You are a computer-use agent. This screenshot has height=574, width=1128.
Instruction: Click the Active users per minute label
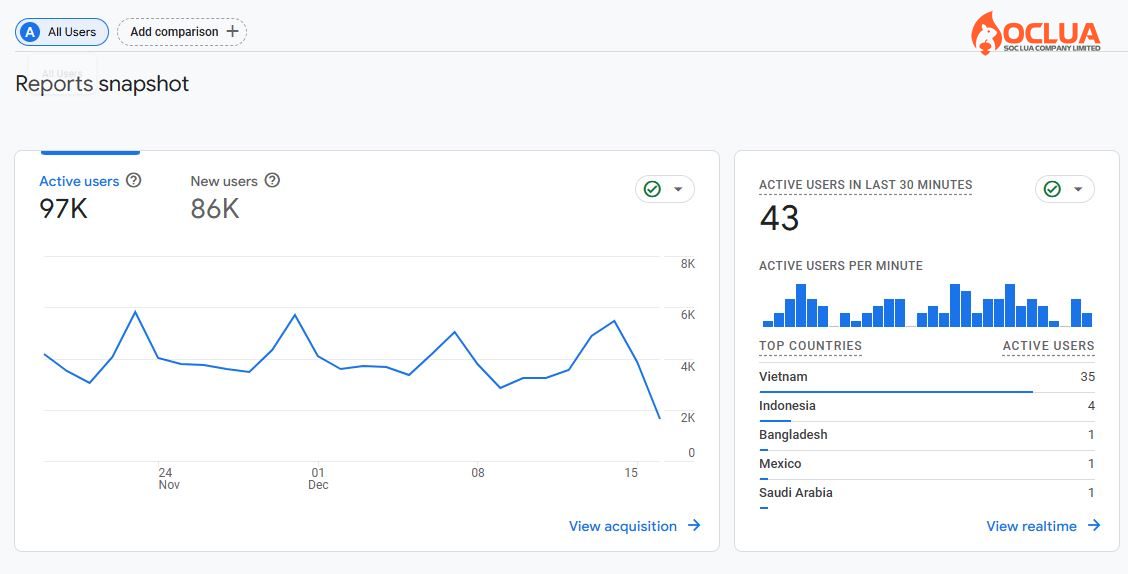tap(841, 265)
